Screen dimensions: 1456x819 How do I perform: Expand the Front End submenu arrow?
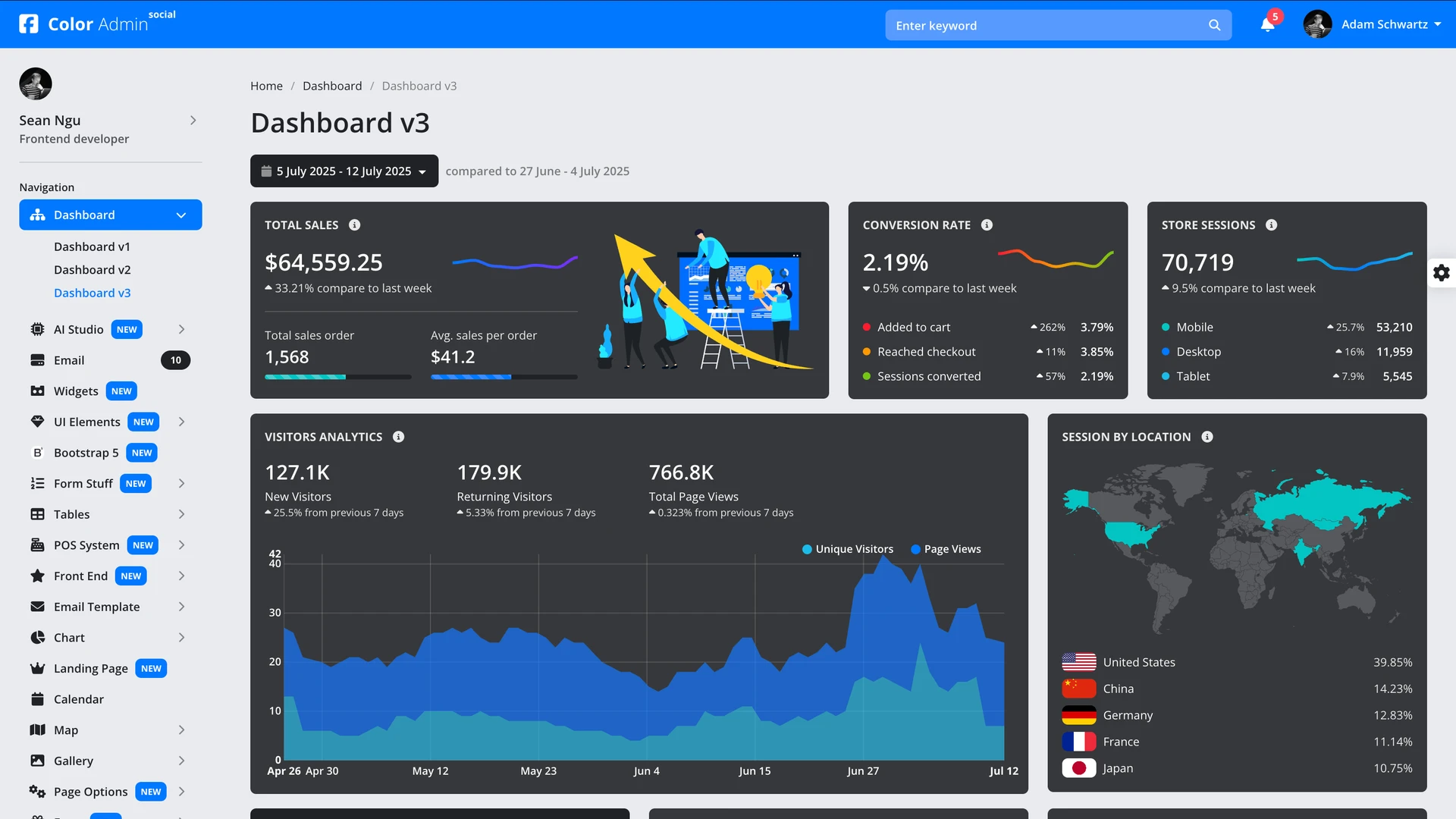point(181,576)
